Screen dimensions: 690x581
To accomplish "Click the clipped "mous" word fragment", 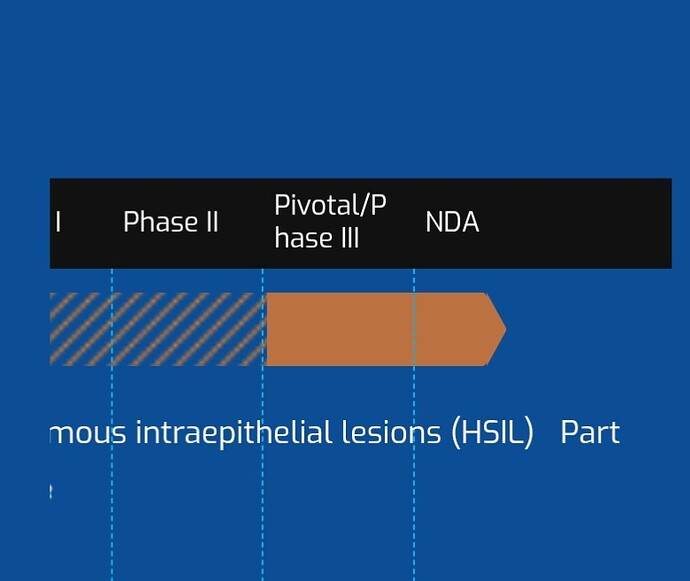I will (88, 433).
